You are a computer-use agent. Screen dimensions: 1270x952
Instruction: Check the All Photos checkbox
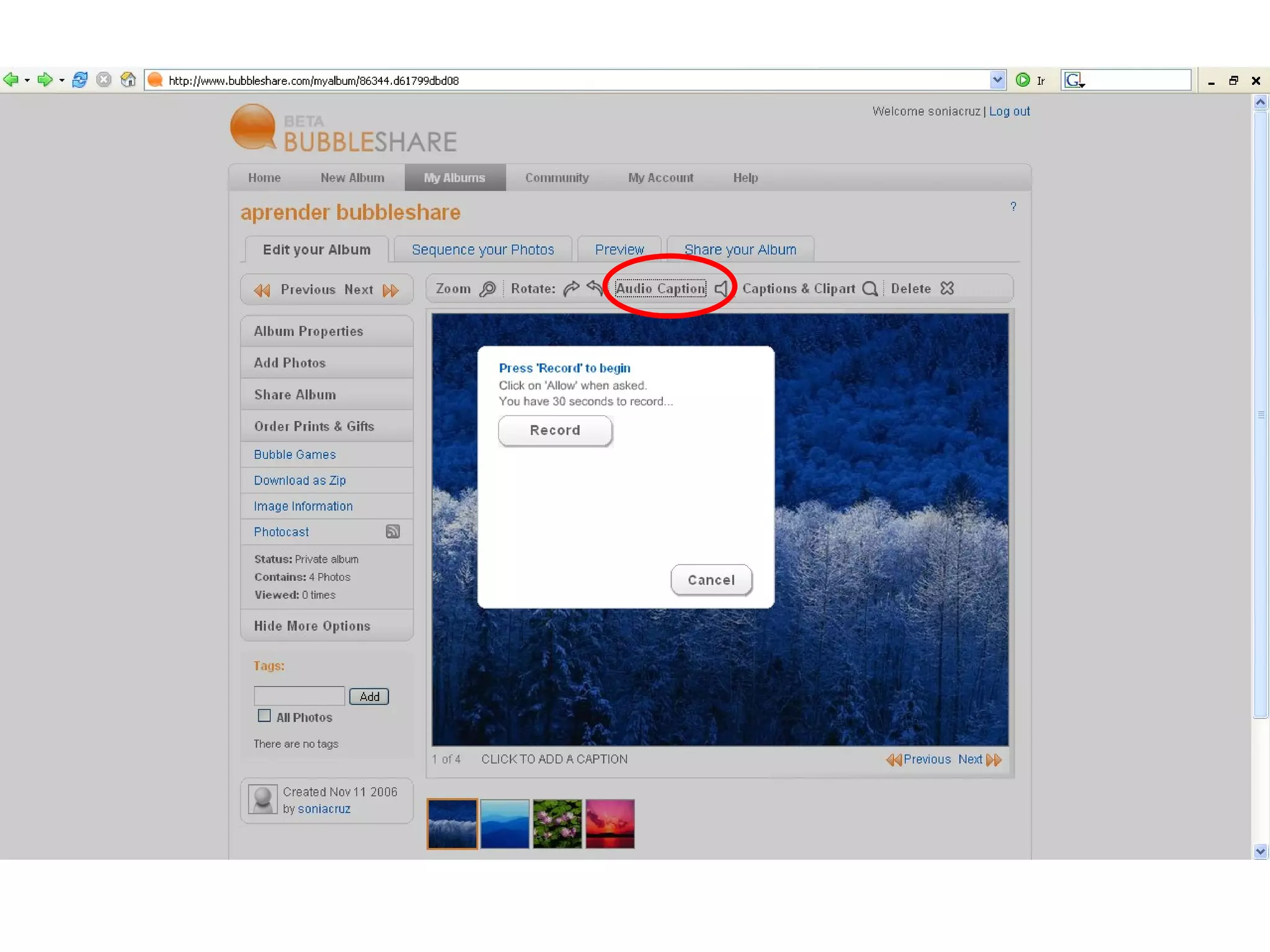pyautogui.click(x=265, y=716)
